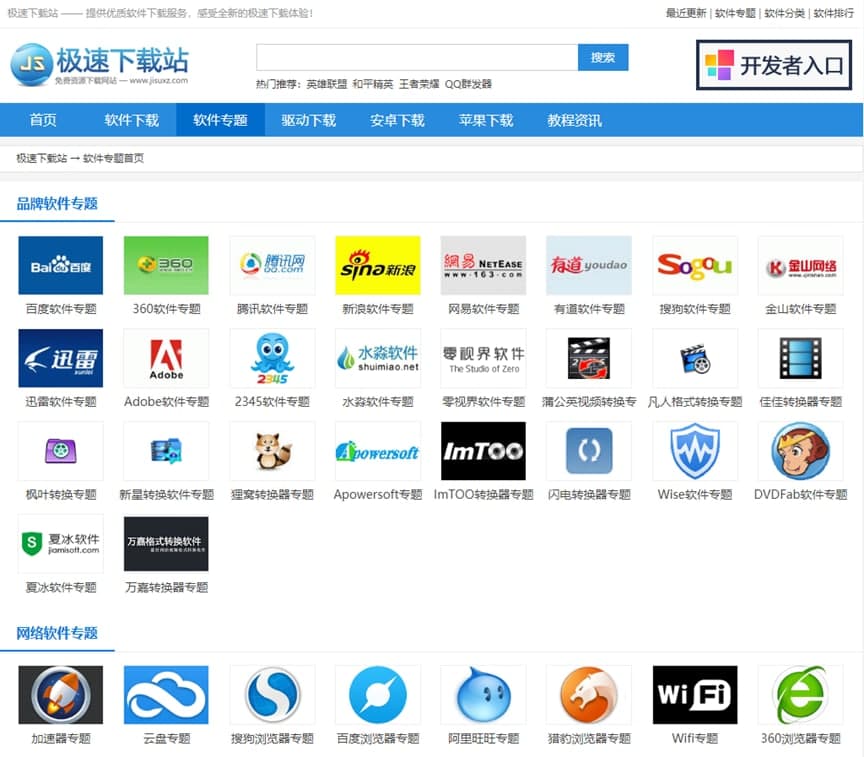Click the 开发者入口 banner
The height and width of the screenshot is (757, 864).
pos(774,65)
